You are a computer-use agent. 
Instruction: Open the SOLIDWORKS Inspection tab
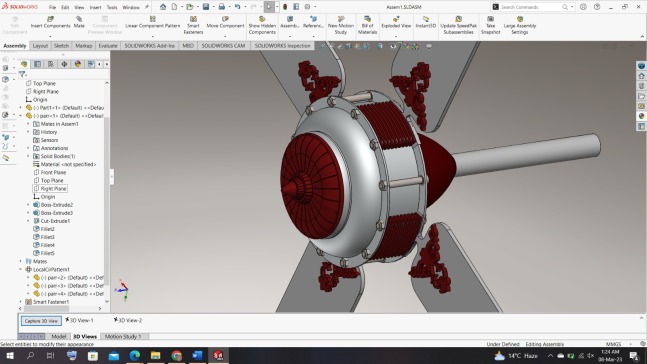[x=282, y=46]
